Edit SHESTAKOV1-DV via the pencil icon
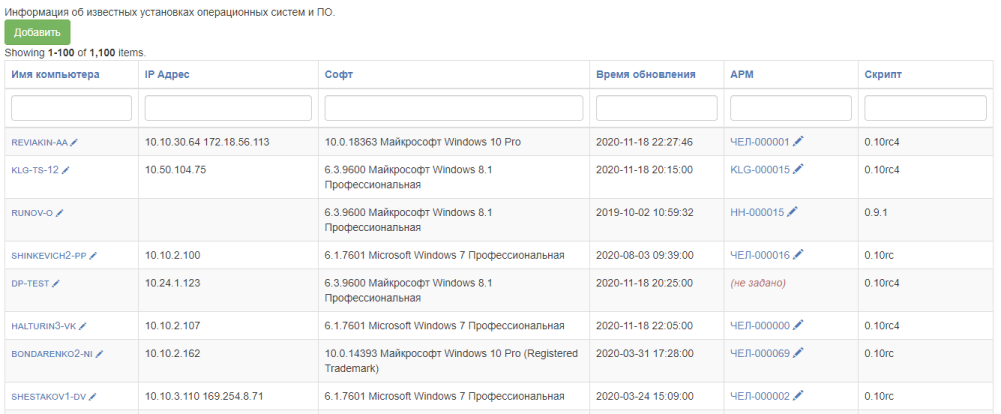1001x414 pixels. click(x=93, y=397)
